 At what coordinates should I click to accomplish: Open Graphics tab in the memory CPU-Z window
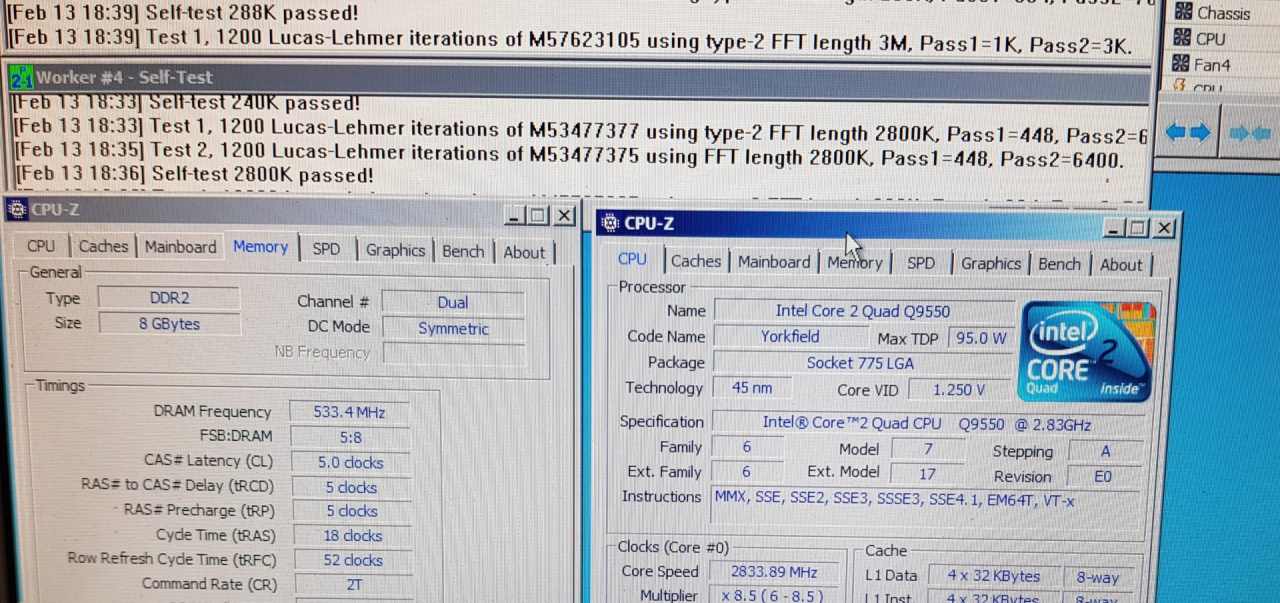click(395, 250)
